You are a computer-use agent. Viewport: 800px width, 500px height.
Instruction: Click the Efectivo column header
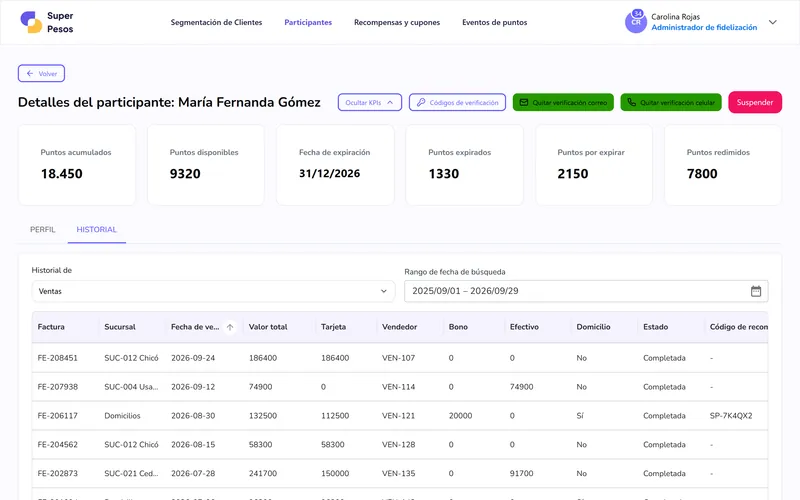[x=524, y=327]
